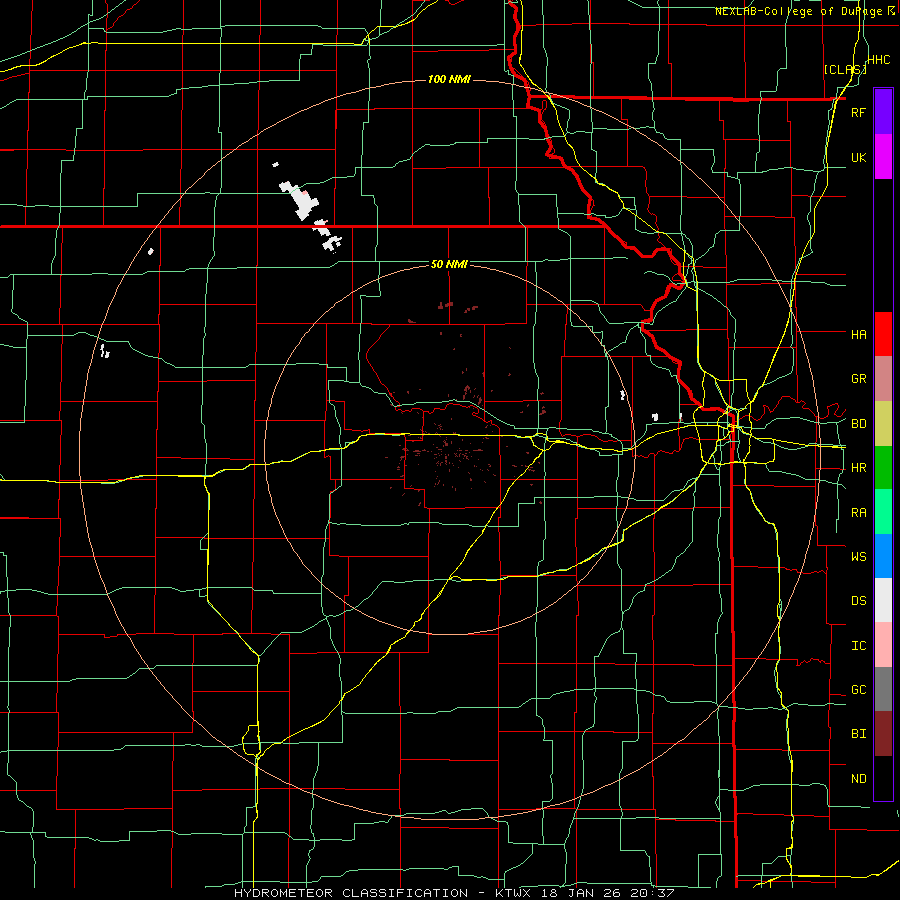Click the BI legend label
The height and width of the screenshot is (900, 900).
pos(858,734)
